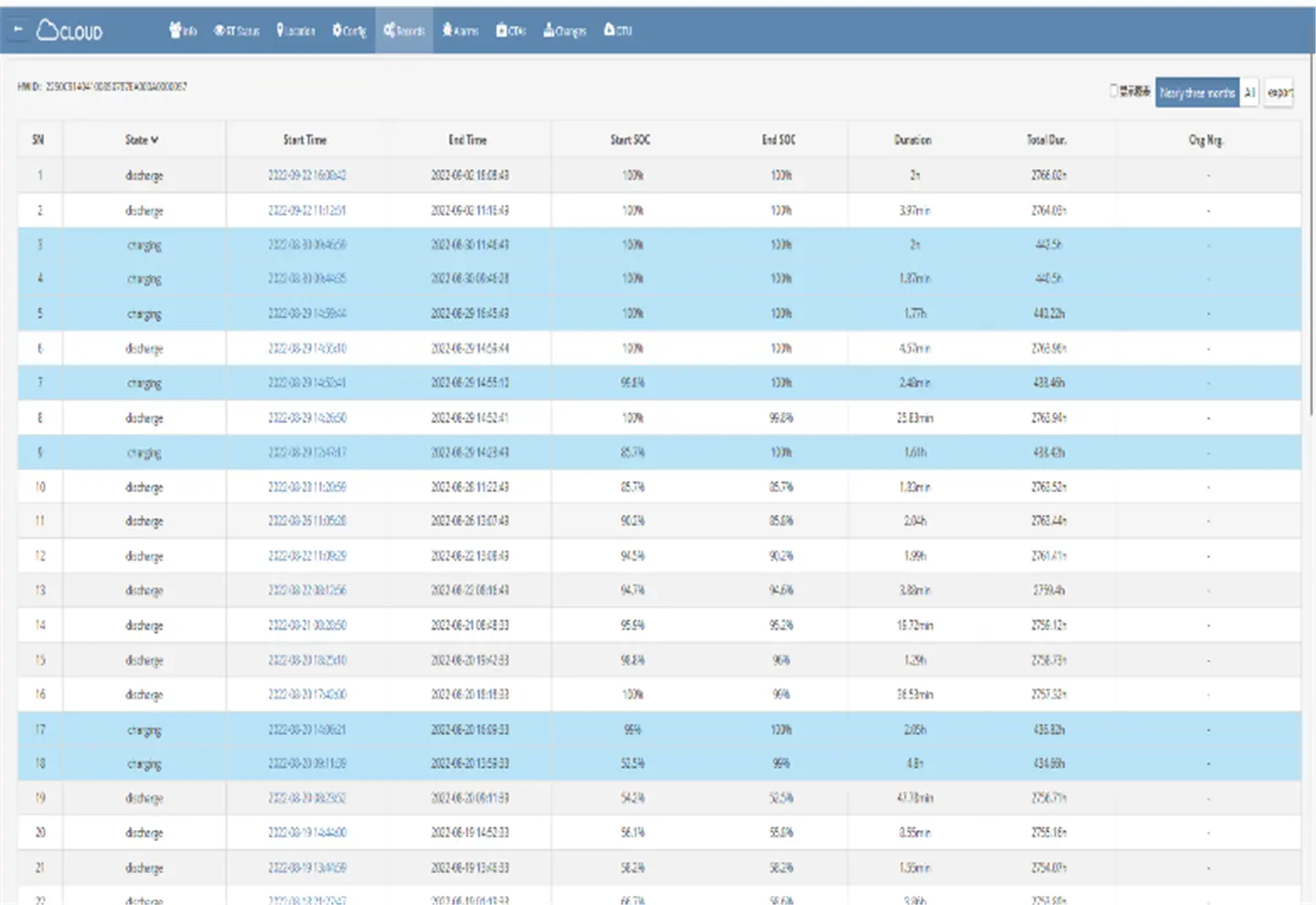Click the back arrow button beside Cloud logo

(x=17, y=30)
